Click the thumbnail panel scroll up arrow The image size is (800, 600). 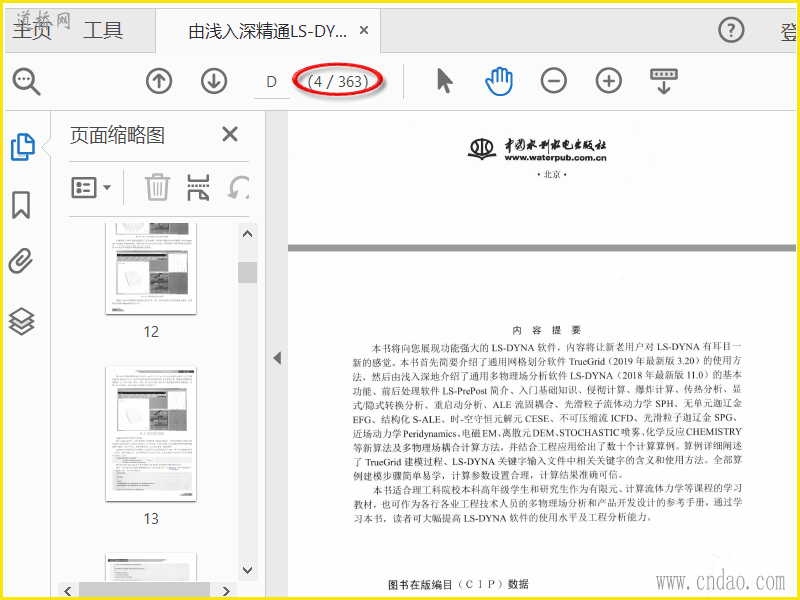[247, 234]
